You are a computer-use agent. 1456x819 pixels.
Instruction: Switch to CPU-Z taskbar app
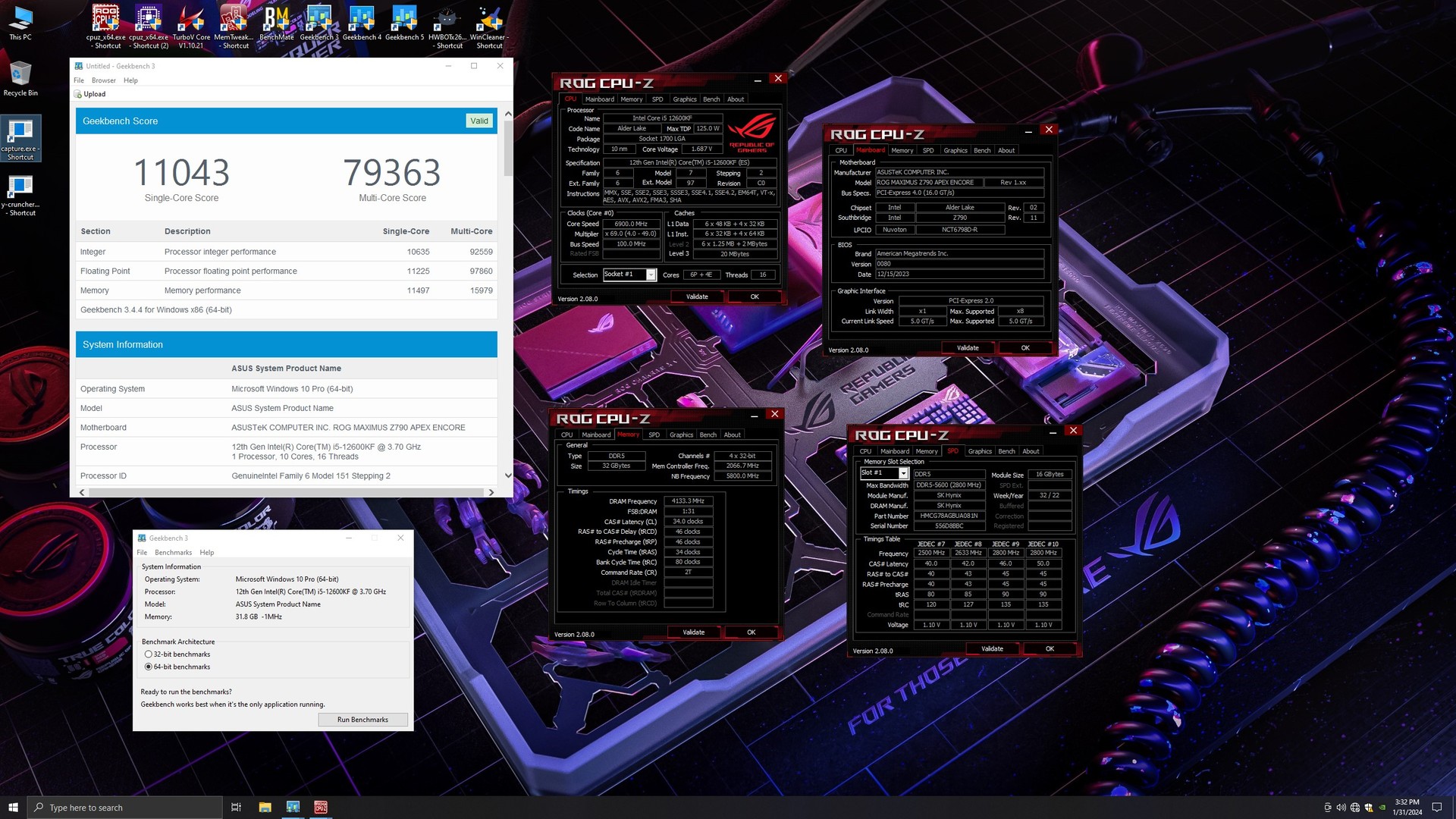tap(321, 807)
